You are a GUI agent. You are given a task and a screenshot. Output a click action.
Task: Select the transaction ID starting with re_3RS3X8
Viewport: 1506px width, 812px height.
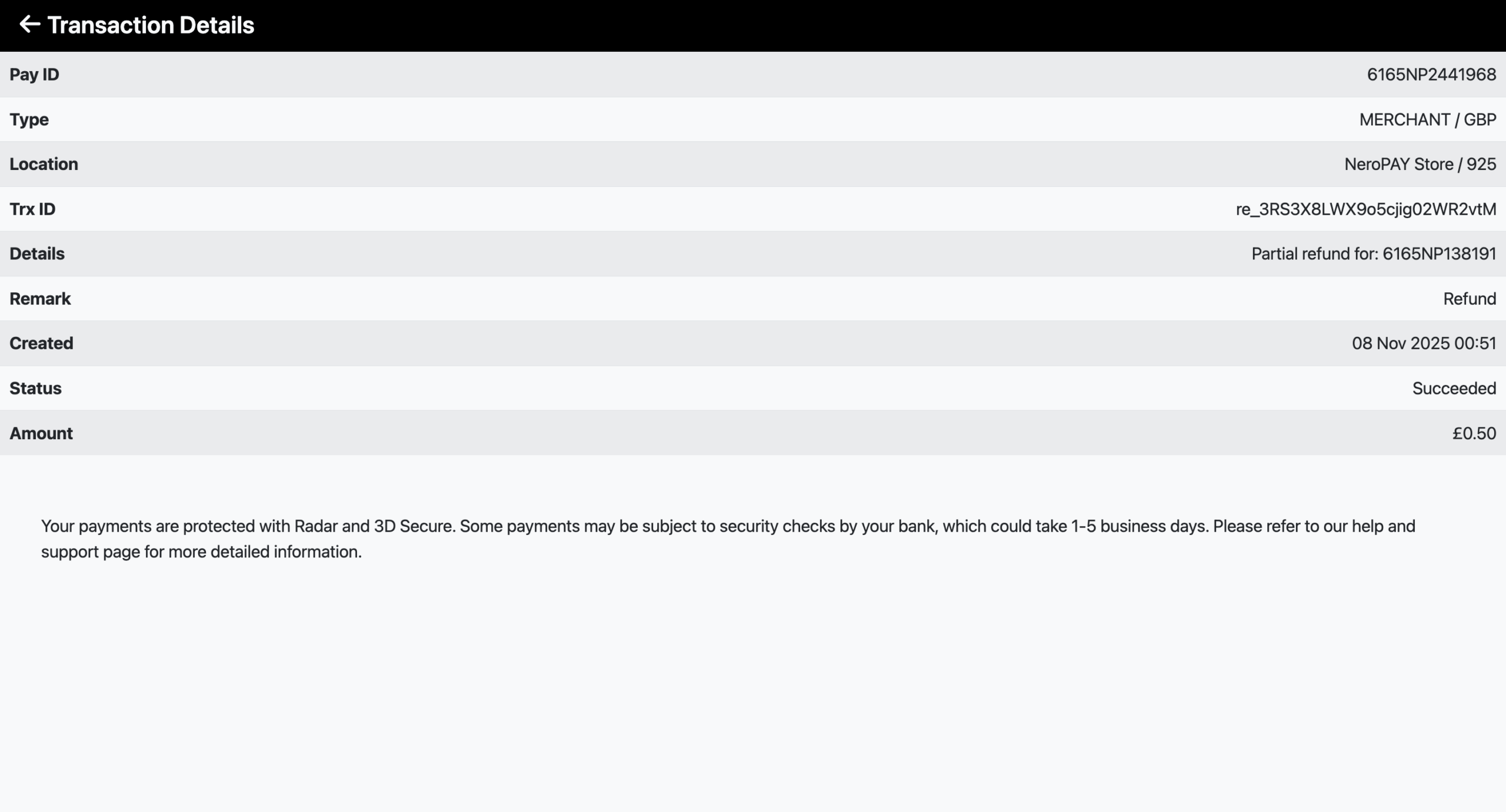click(1365, 209)
